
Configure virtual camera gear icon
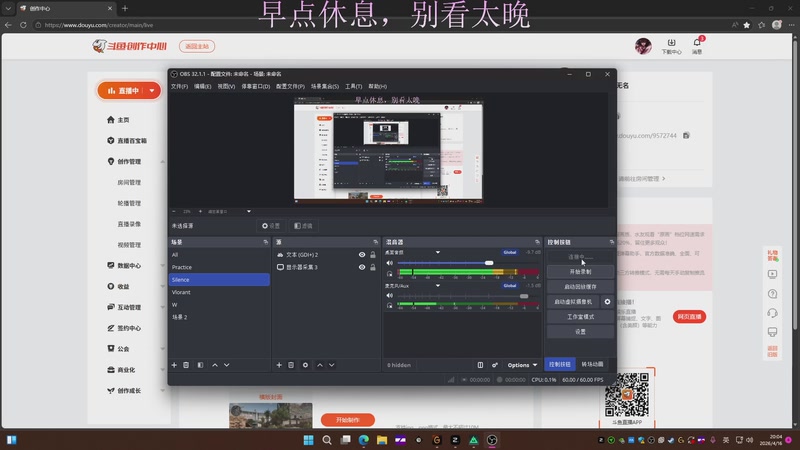607,302
